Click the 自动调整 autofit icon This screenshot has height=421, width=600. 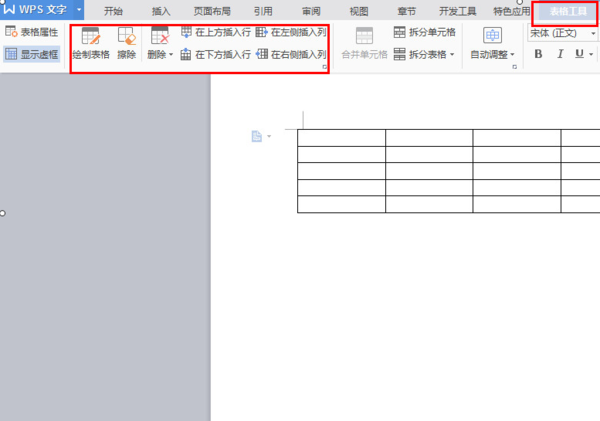[492, 36]
